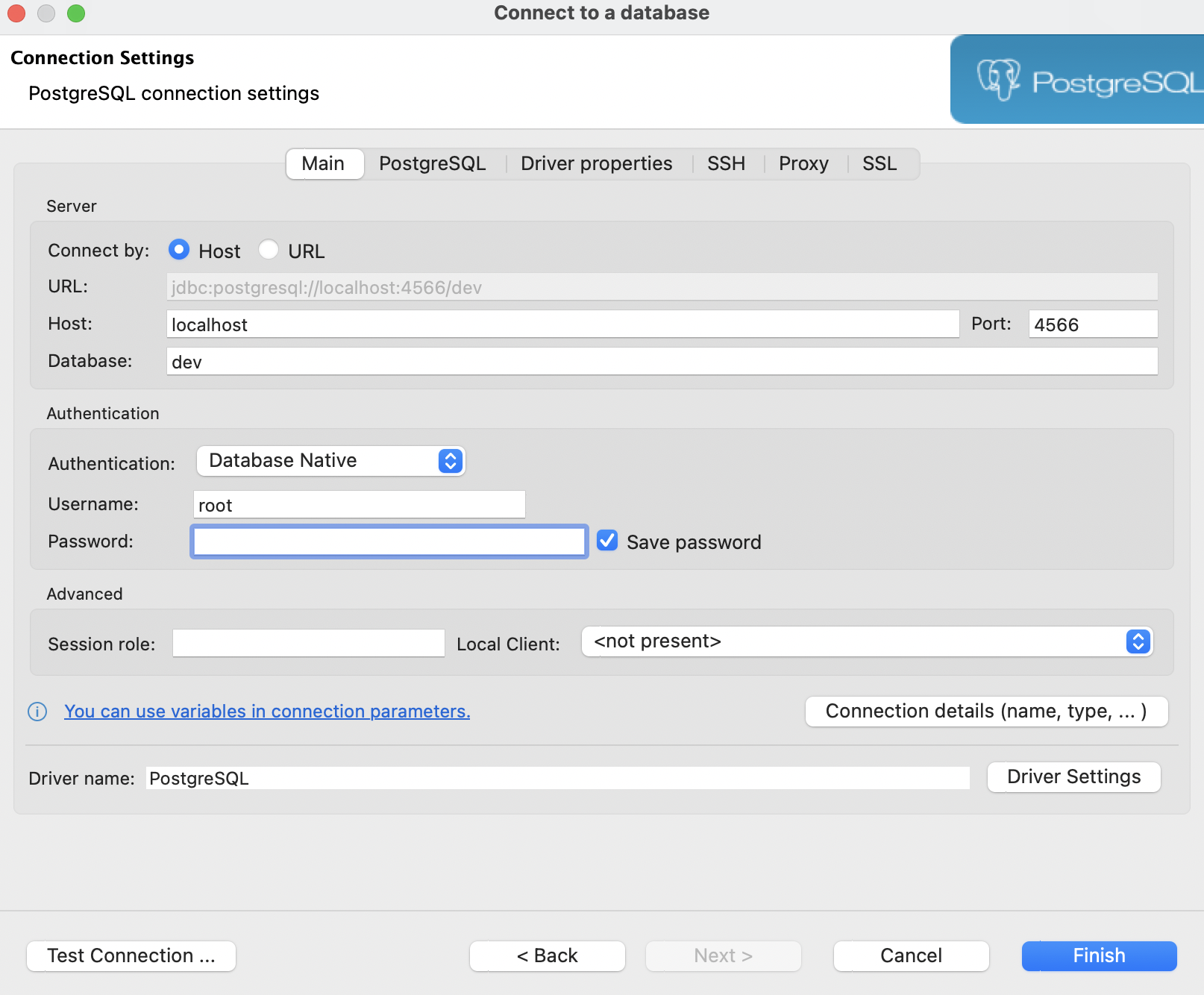This screenshot has height=995, width=1204.
Task: Close the dialog with the red window button
Action: (16, 13)
